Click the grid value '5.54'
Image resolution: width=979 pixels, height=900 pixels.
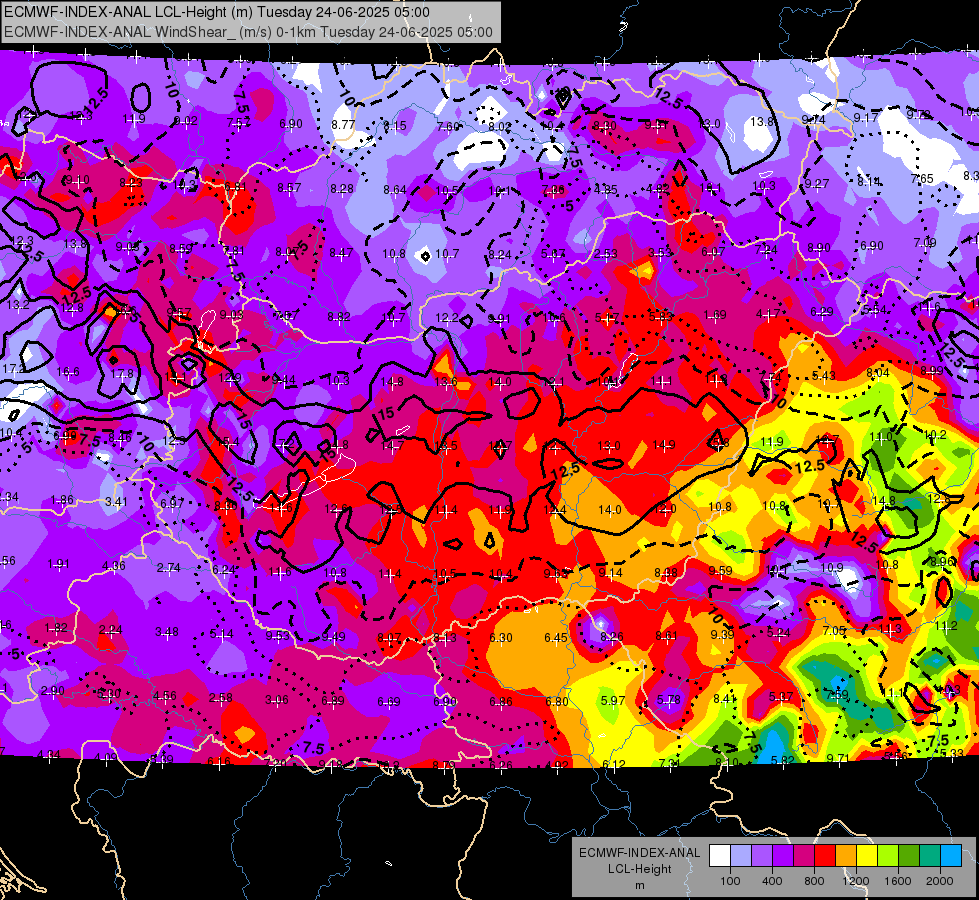[x=875, y=310]
